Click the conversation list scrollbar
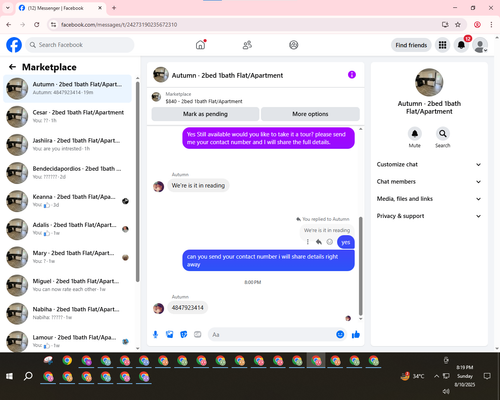The height and width of the screenshot is (400, 500). tap(137, 182)
